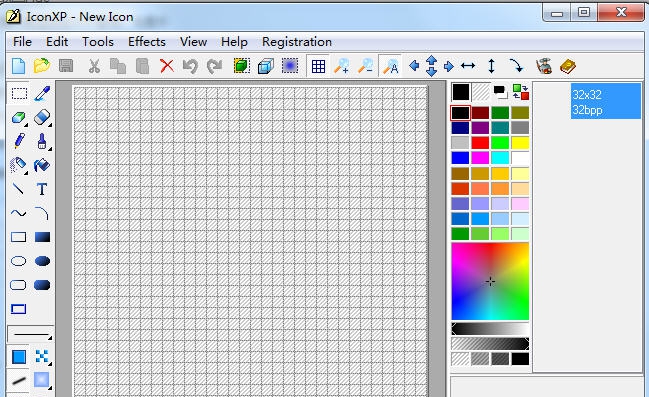Select the flood fill bucket tool

pyautogui.click(x=42, y=165)
